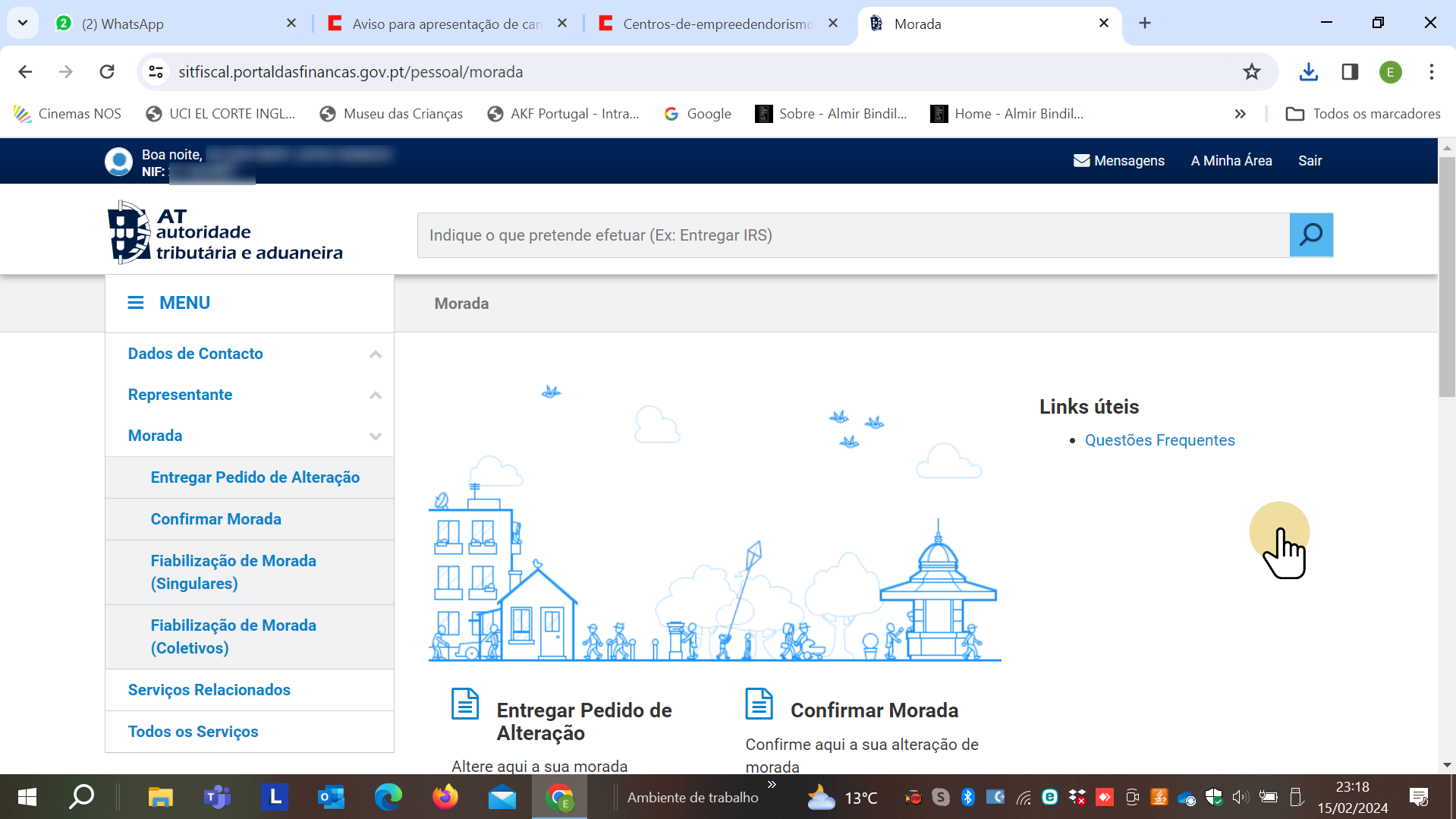1456x819 pixels.
Task: Collapse the Dados de Contacto section
Action: point(375,354)
